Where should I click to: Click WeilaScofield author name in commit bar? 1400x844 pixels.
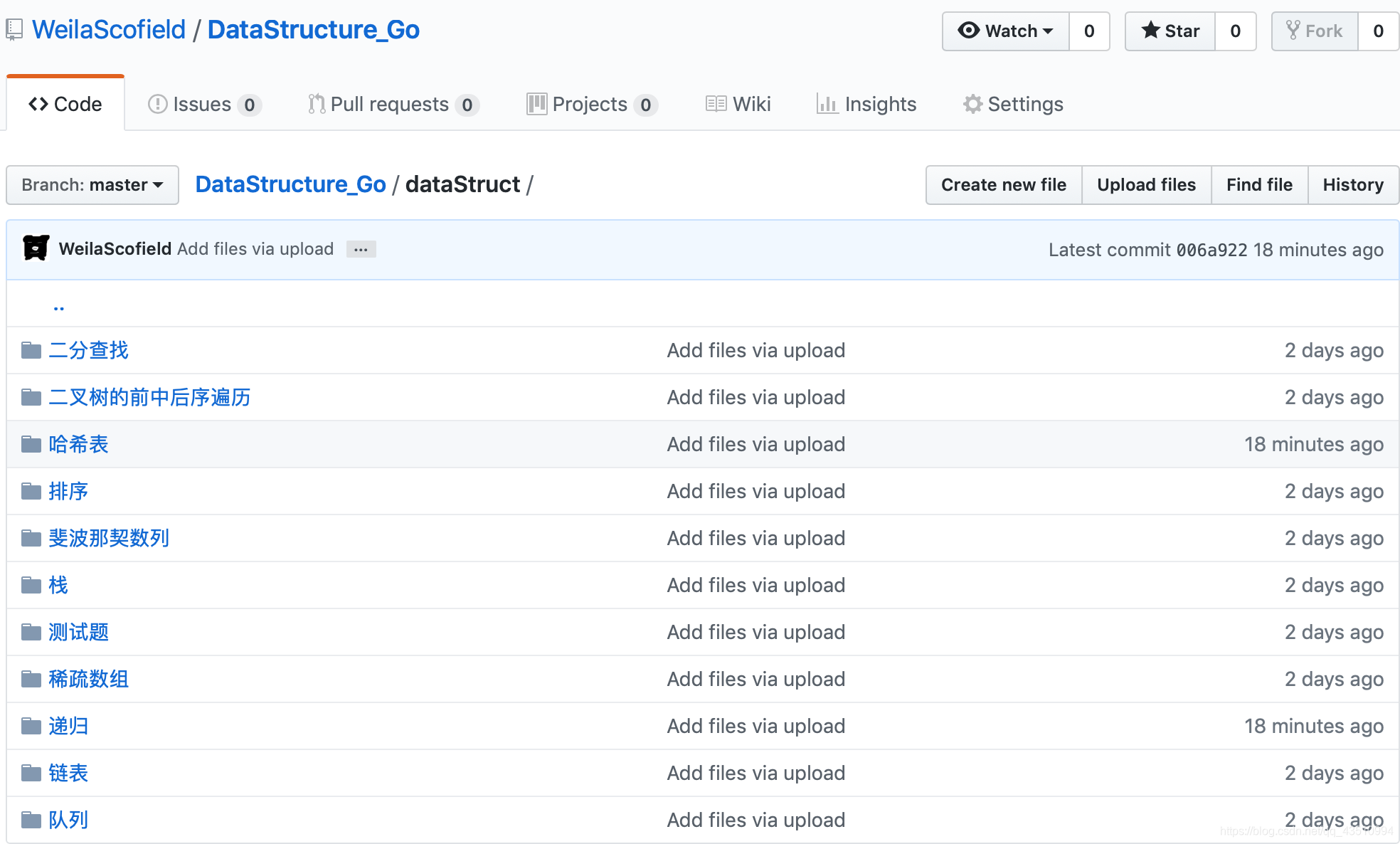tap(115, 248)
